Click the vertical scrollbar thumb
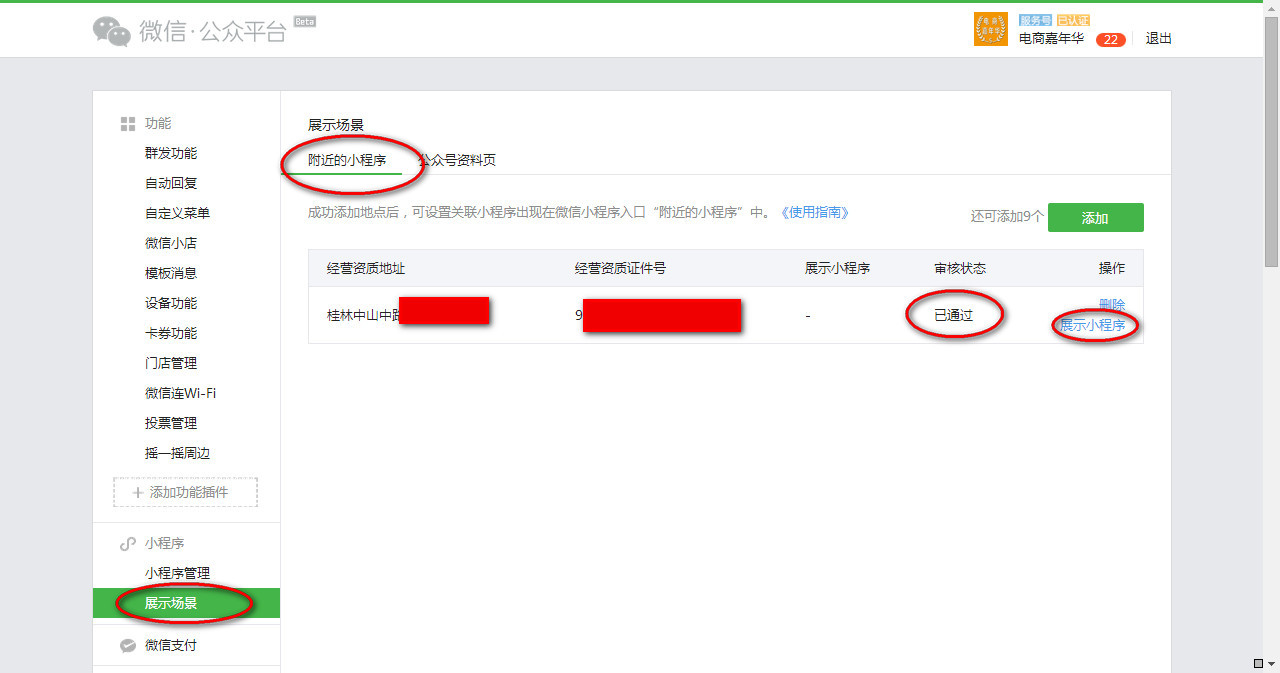 pos(1272,143)
